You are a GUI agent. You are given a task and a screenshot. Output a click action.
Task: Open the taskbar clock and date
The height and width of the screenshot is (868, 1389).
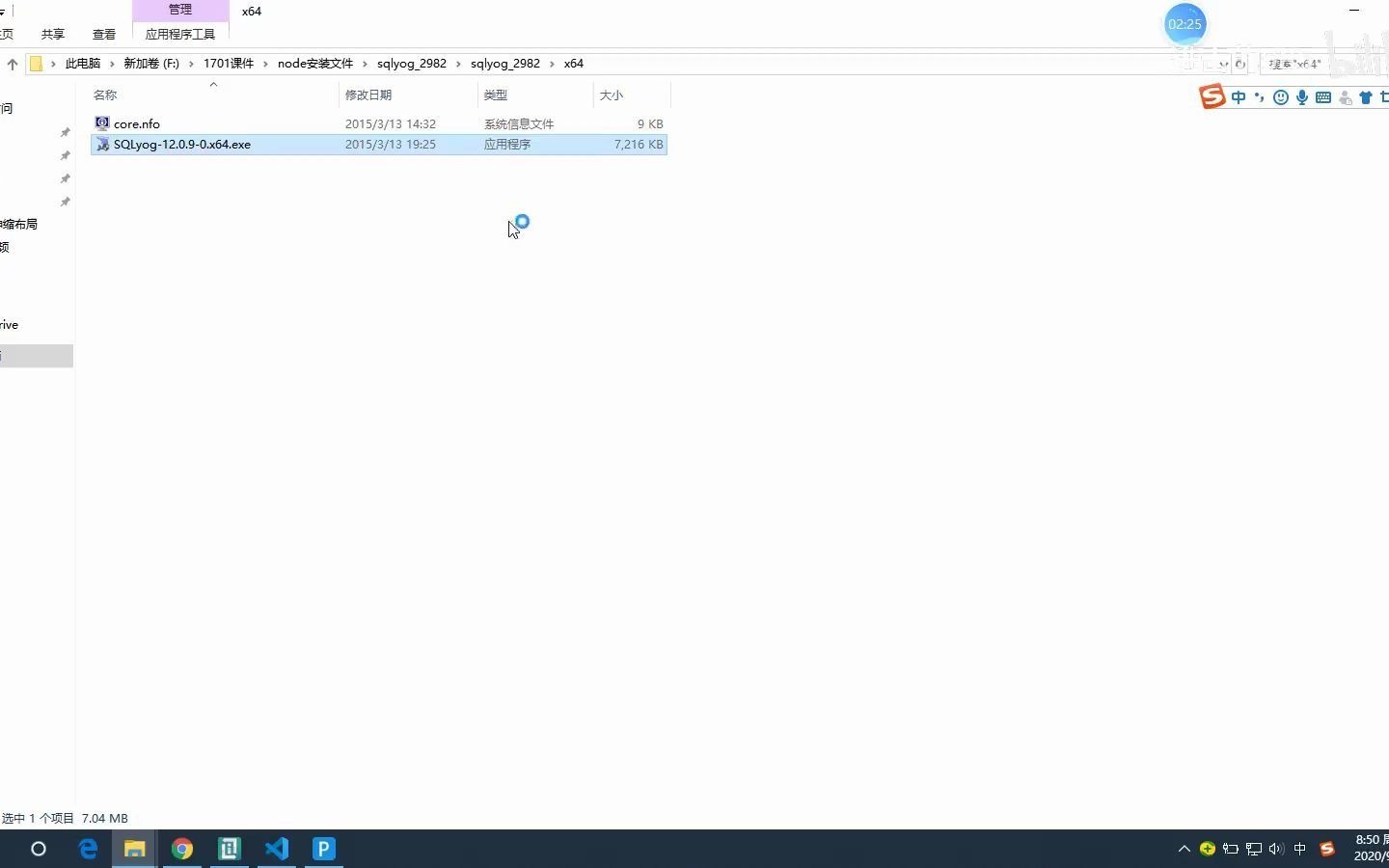tap(1371, 848)
